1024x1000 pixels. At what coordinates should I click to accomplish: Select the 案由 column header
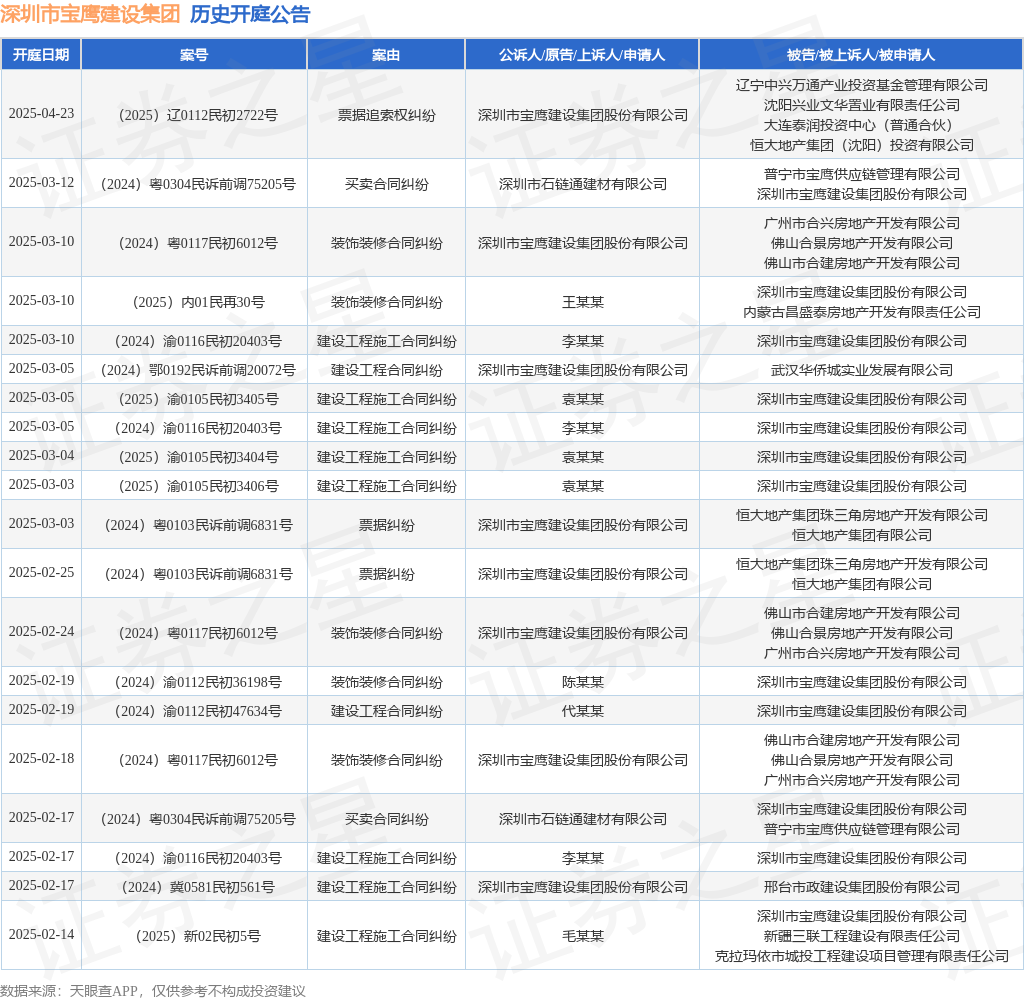tap(386, 55)
